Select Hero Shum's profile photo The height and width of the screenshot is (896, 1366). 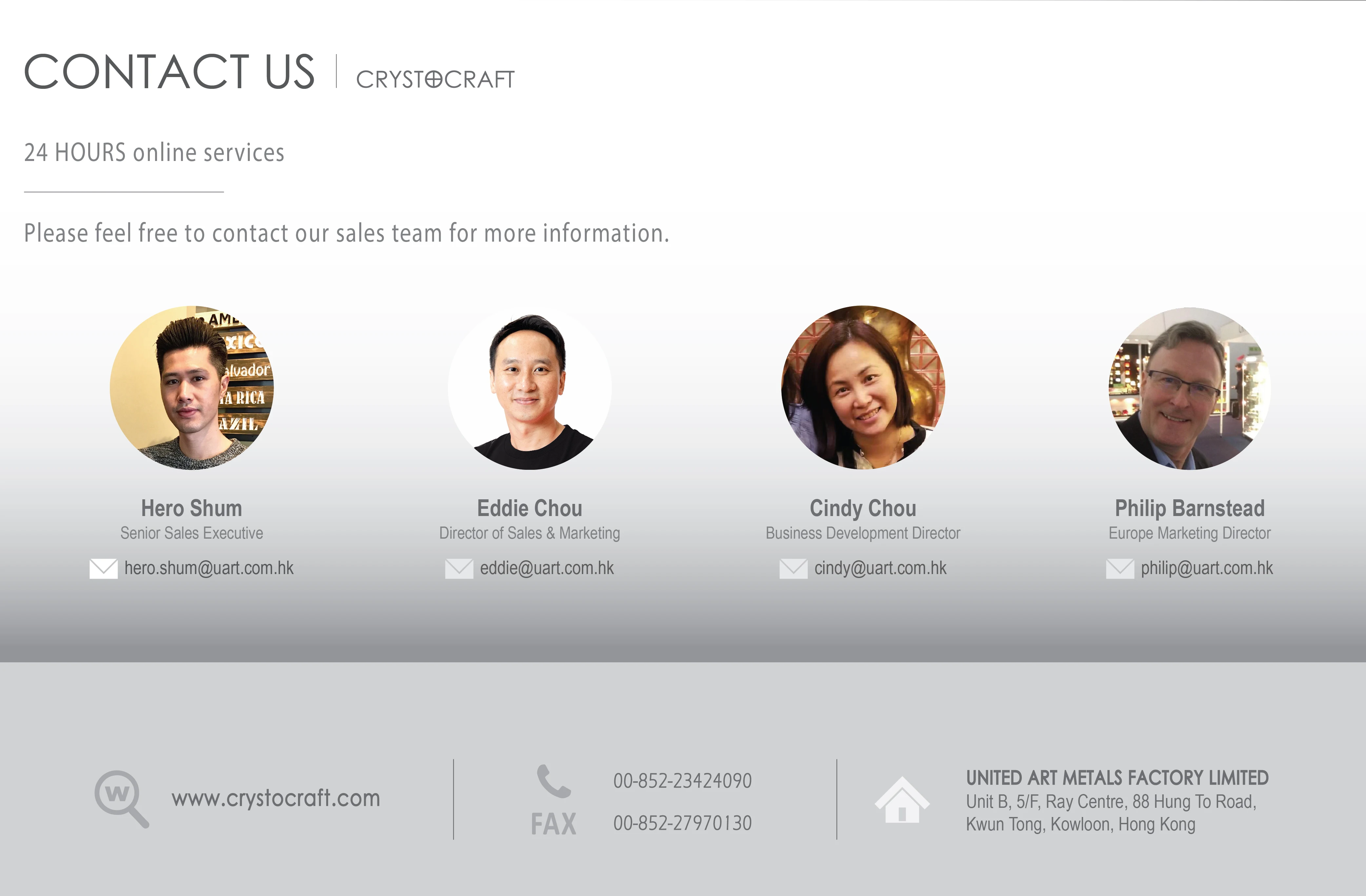192,388
